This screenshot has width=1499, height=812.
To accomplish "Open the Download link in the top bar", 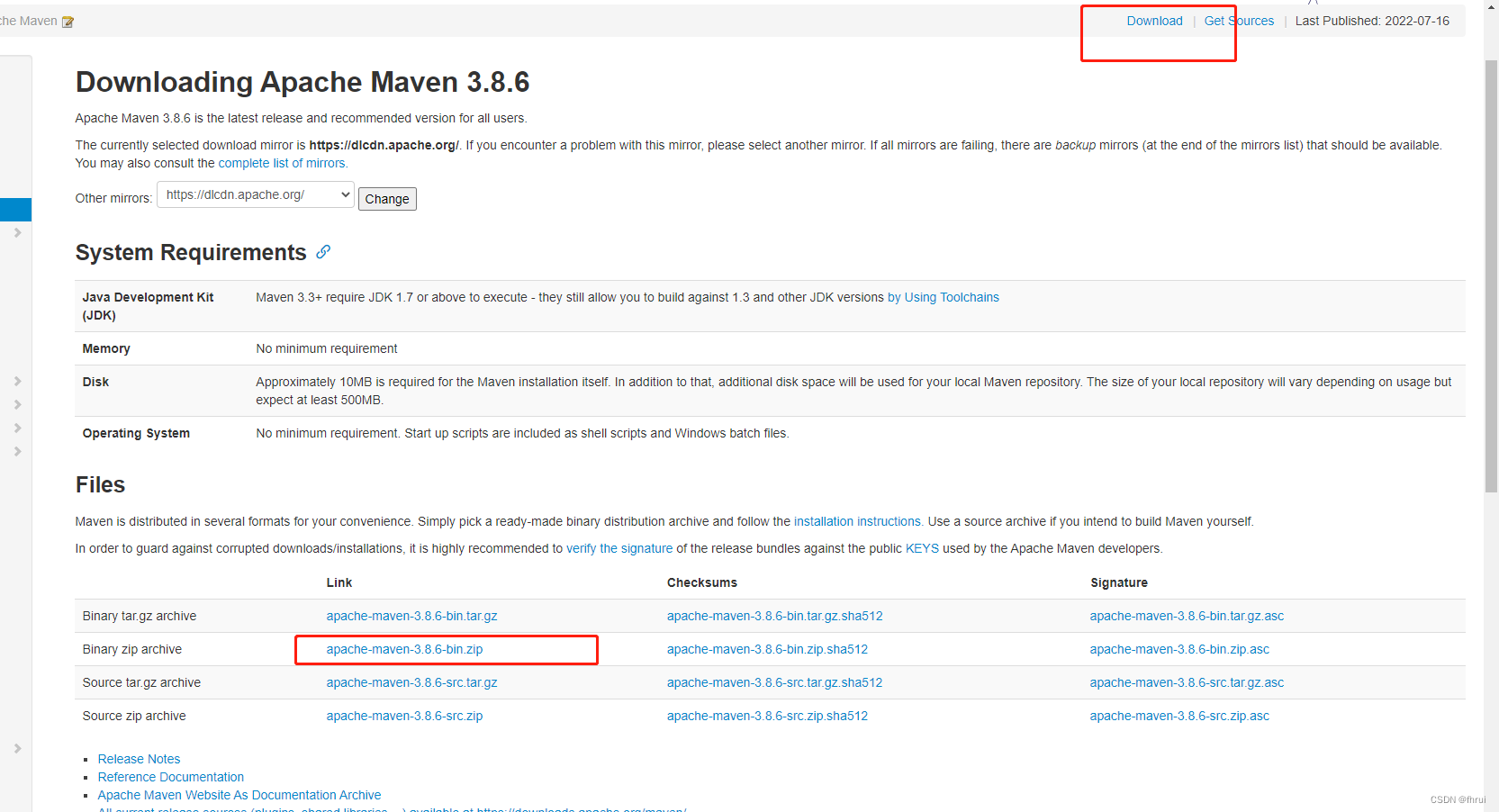I will 1154,21.
